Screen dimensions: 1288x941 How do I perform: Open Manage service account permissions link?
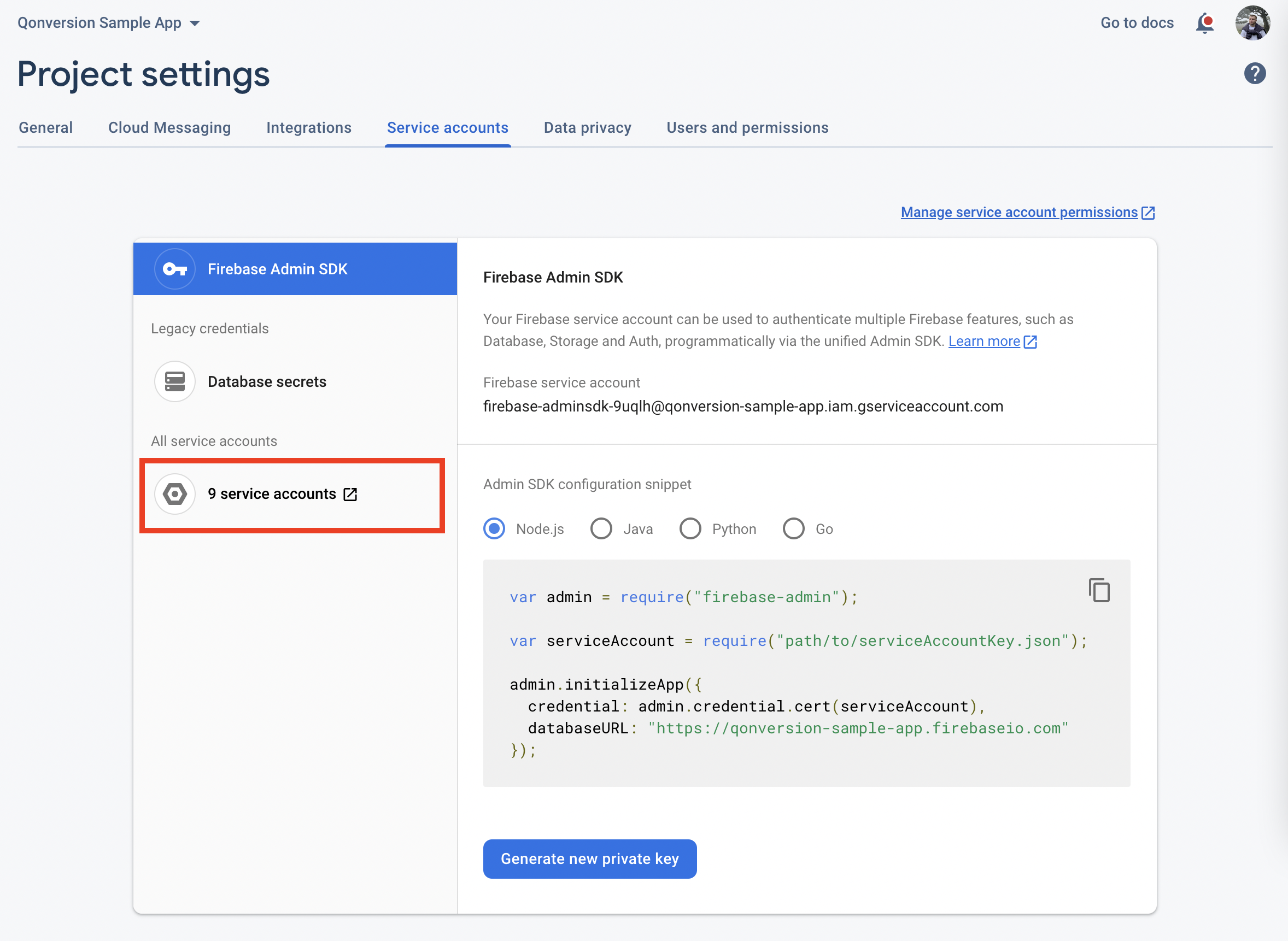[1019, 213]
